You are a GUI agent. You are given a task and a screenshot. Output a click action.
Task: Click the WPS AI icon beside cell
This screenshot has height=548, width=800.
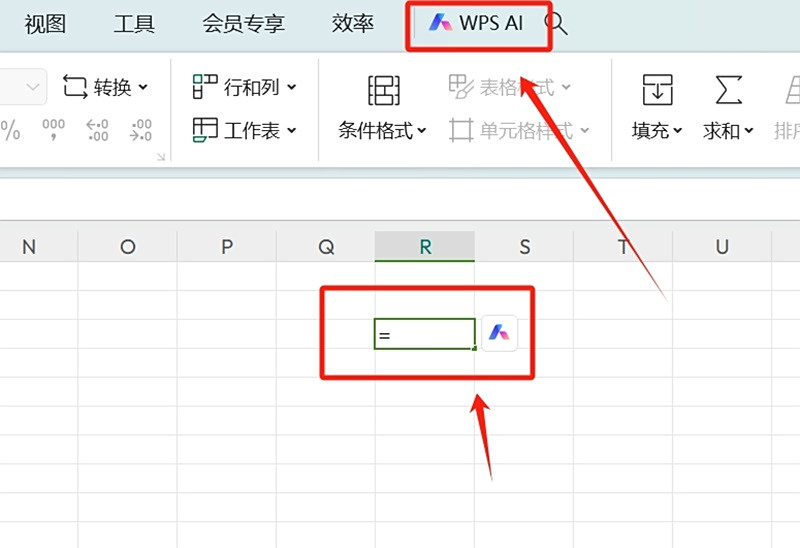[x=499, y=333]
